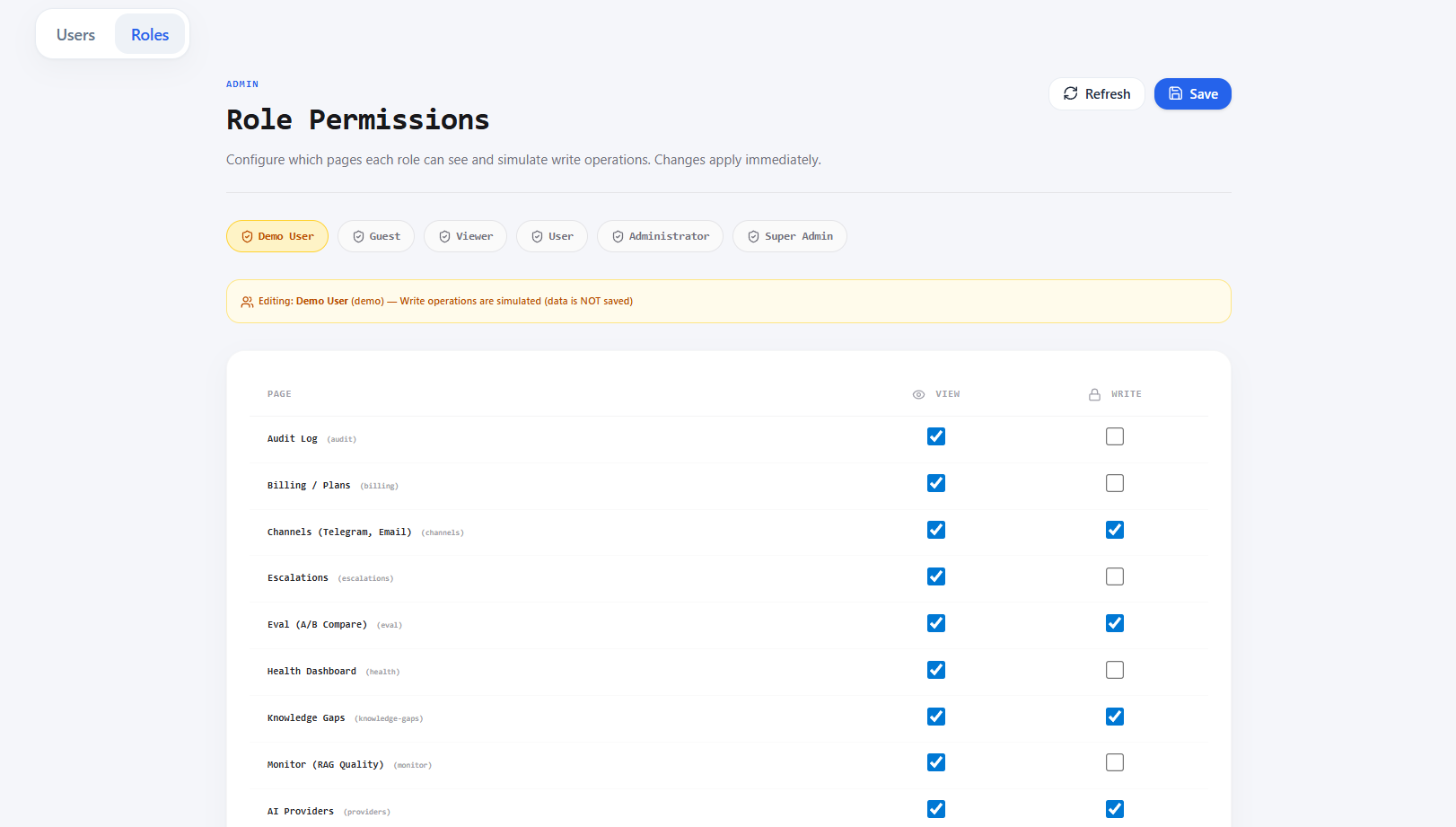The image size is (1456, 827).
Task: Uncheck View for Eval (A/B Compare)
Action: (x=936, y=623)
